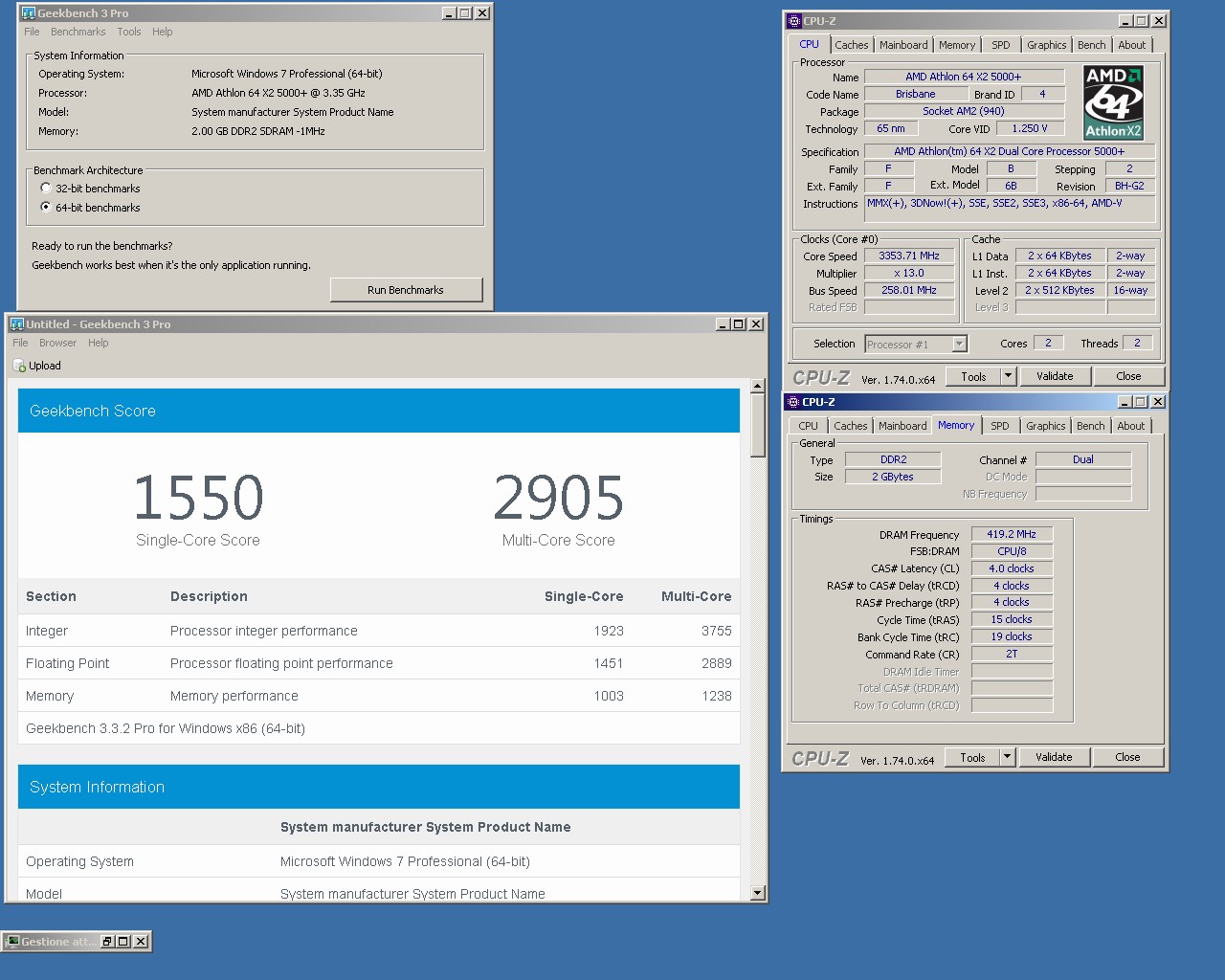Select 64-bit benchmarks option

pyautogui.click(x=45, y=208)
